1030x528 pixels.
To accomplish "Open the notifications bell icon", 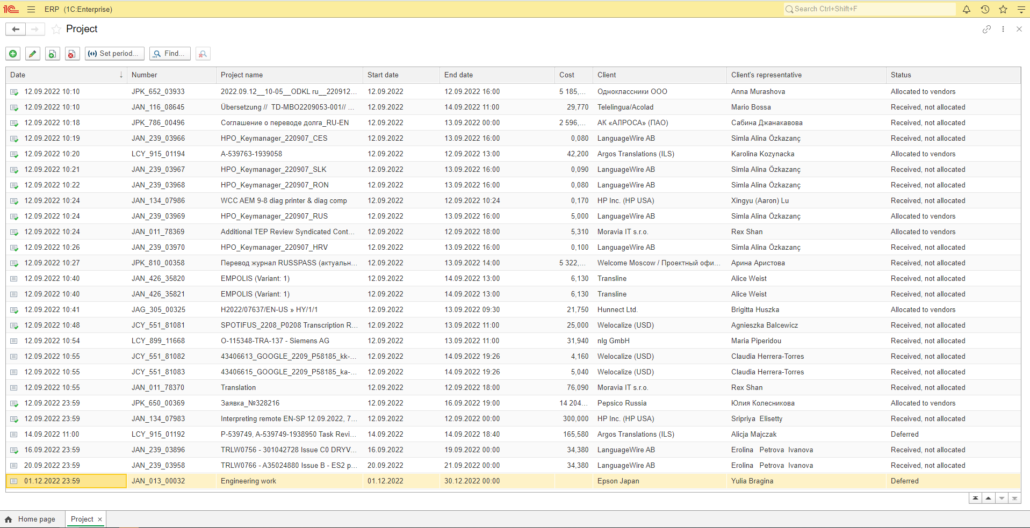I will [x=966, y=9].
